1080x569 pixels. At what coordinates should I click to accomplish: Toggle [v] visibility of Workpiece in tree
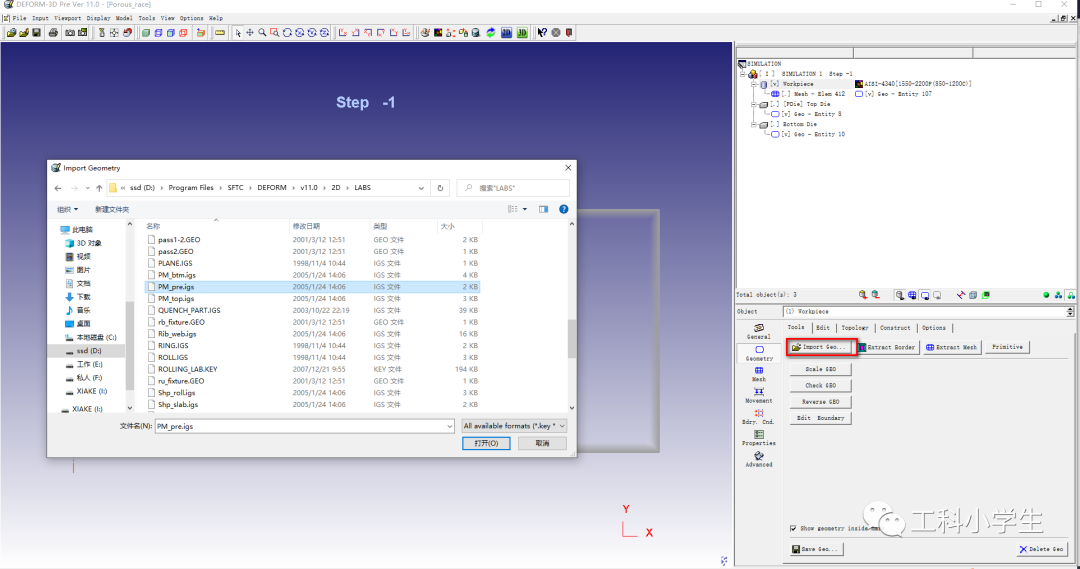(775, 84)
